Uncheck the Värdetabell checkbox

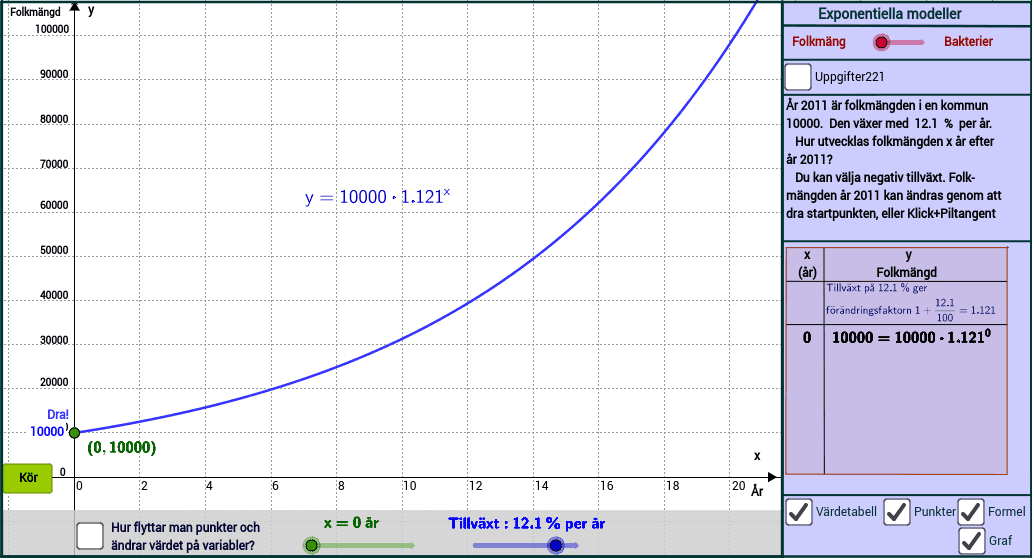tap(799, 512)
